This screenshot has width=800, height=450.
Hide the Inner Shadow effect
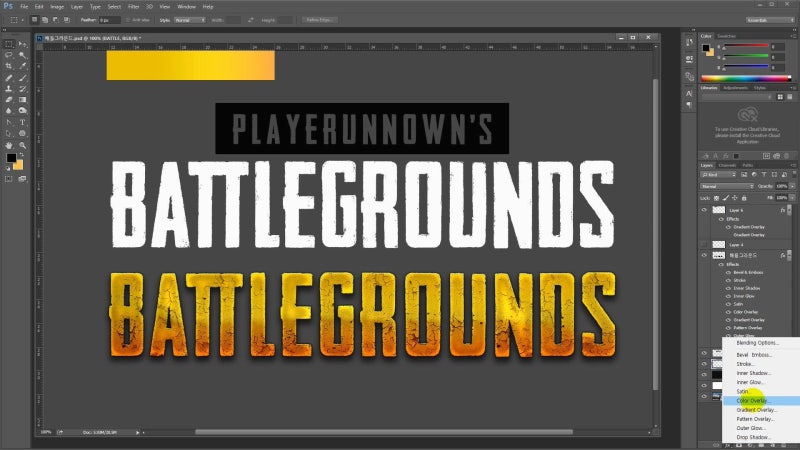pos(729,288)
